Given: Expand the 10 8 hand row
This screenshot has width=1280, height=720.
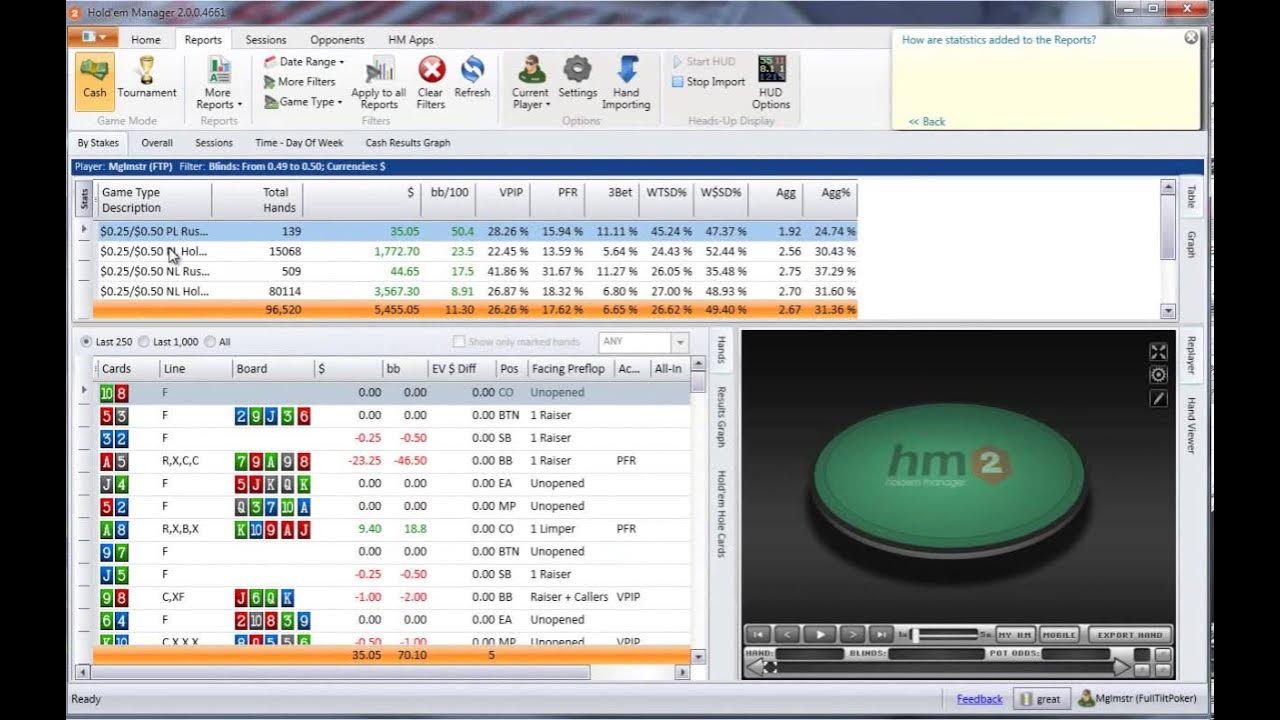Looking at the screenshot, I should pyautogui.click(x=85, y=392).
